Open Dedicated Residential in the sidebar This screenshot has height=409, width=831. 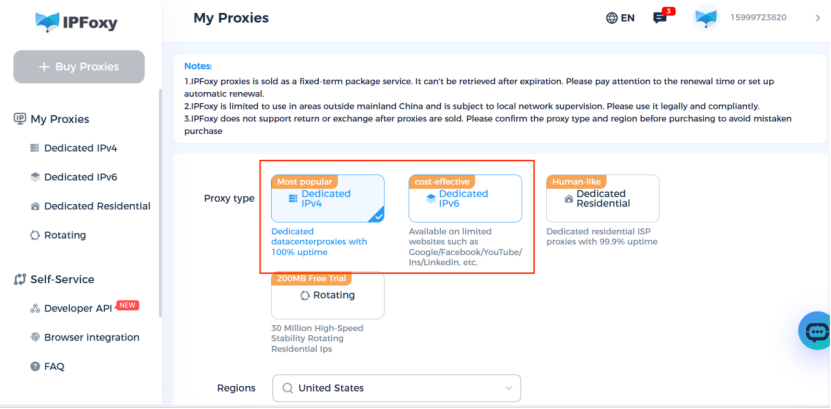click(x=97, y=207)
